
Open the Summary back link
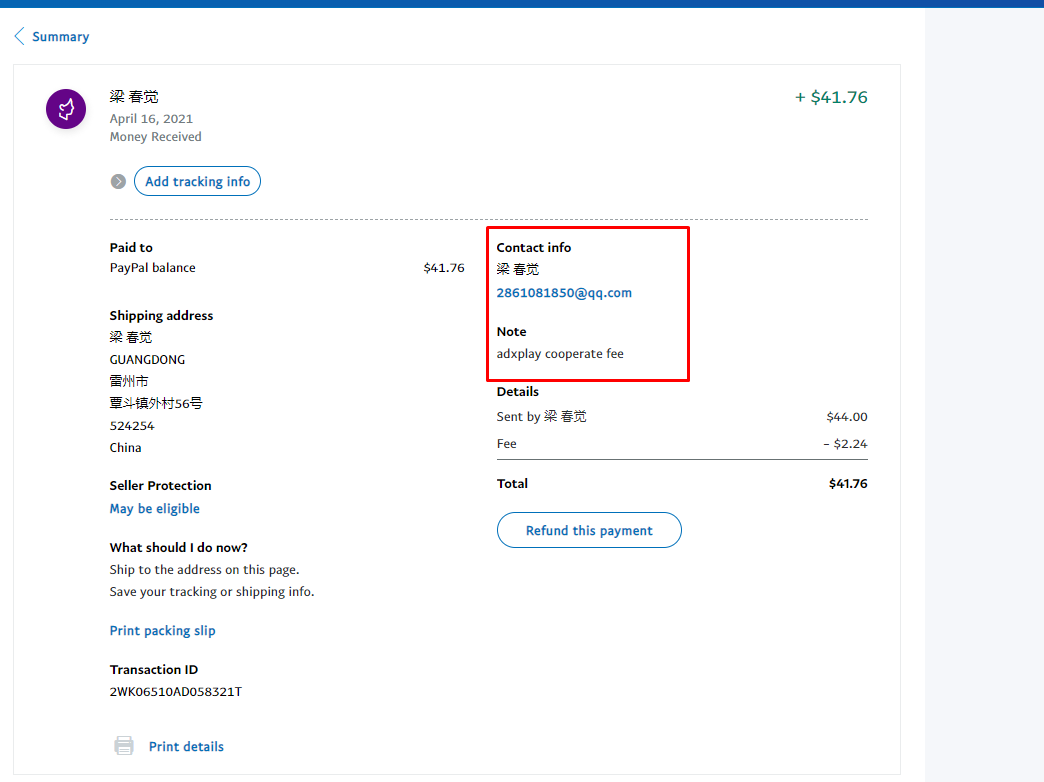click(61, 37)
